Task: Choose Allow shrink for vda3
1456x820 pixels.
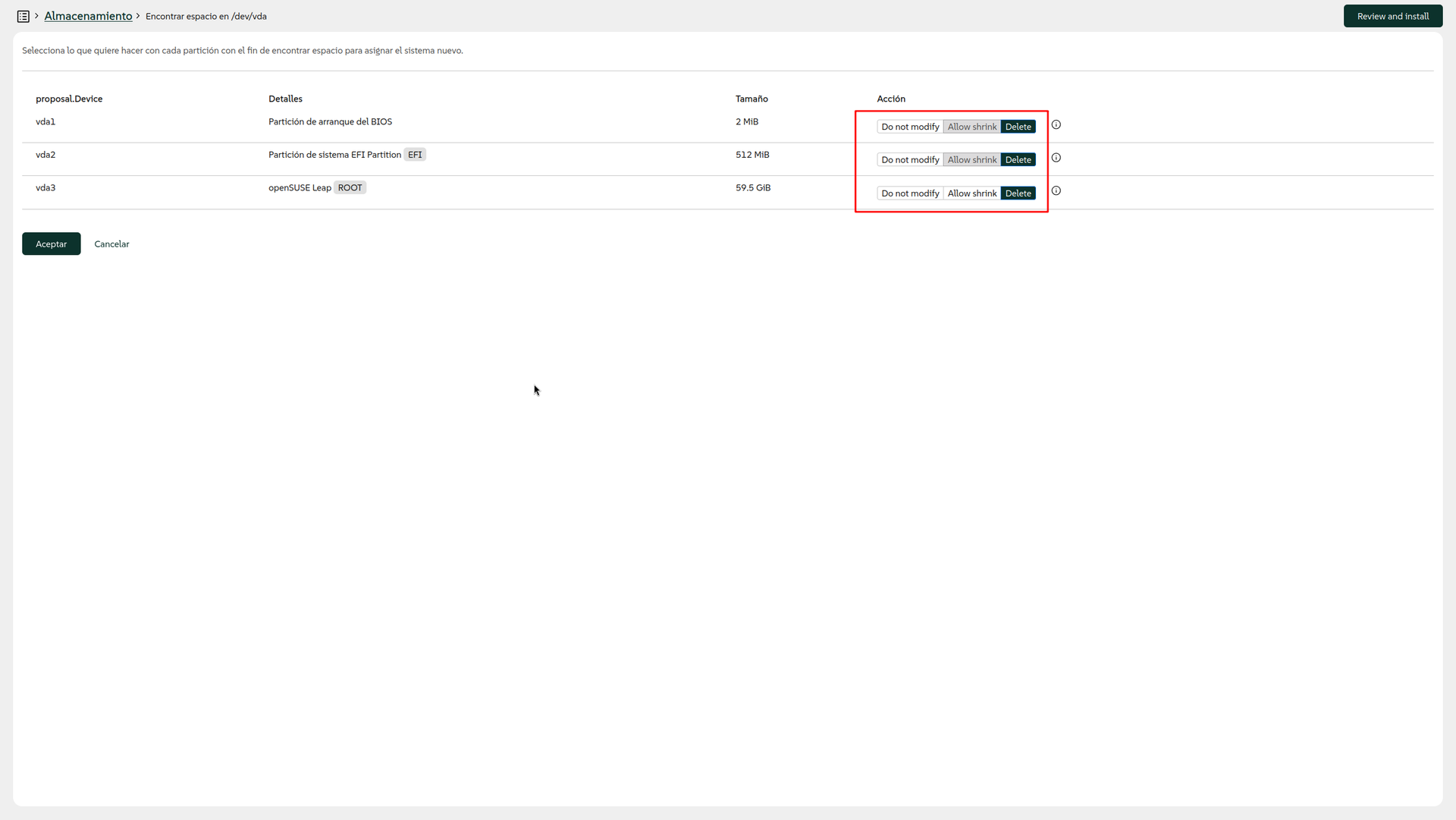Action: coord(971,193)
